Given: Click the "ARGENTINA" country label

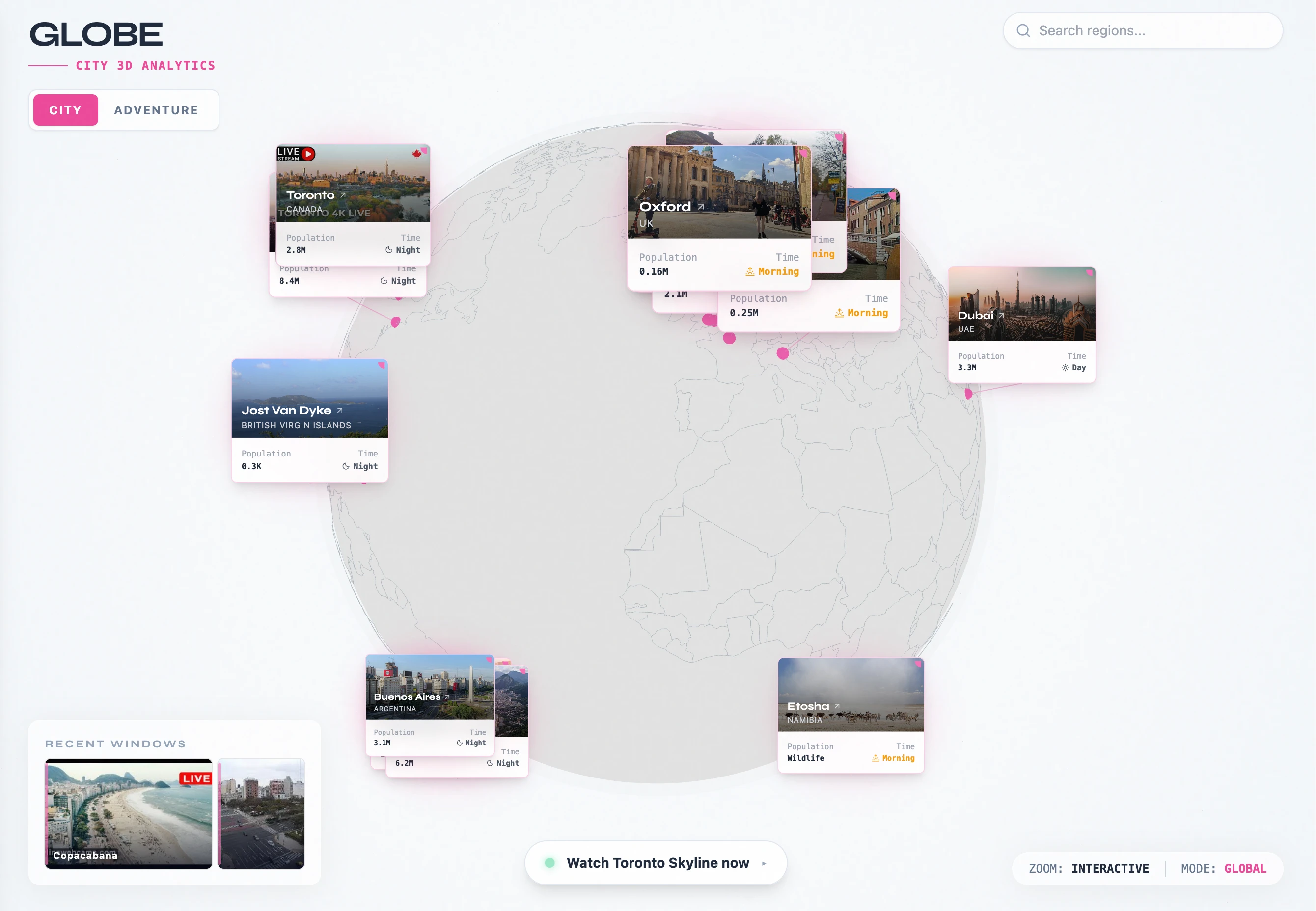Looking at the screenshot, I should click(x=394, y=709).
